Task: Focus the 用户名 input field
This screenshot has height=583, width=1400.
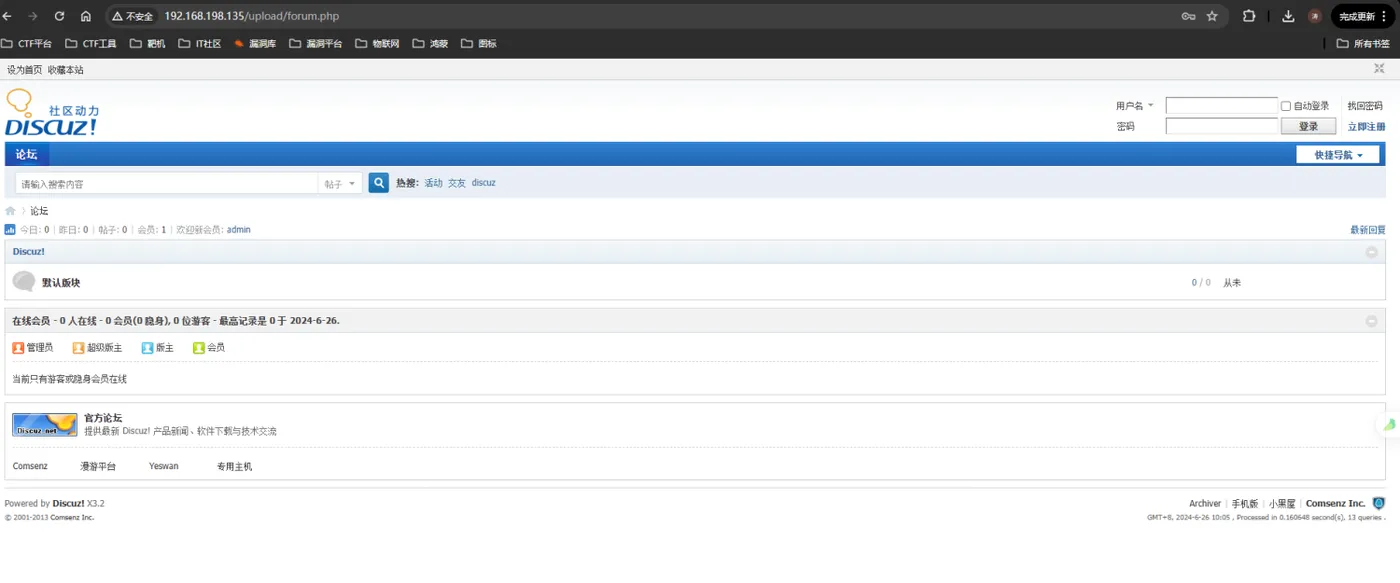Action: [x=1222, y=105]
